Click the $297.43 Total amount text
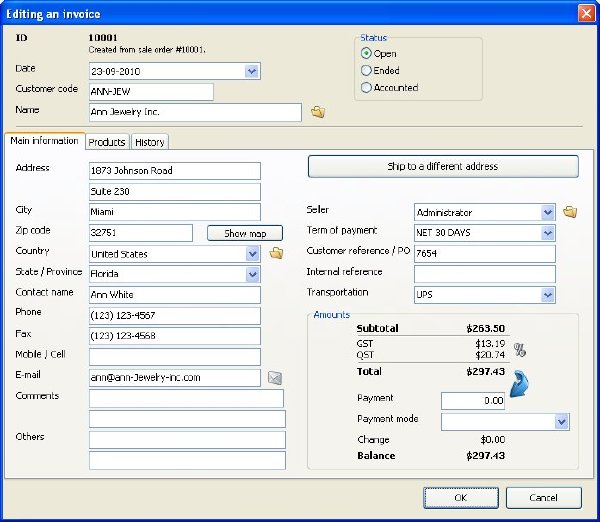Image resolution: width=600 pixels, height=522 pixels. [486, 372]
